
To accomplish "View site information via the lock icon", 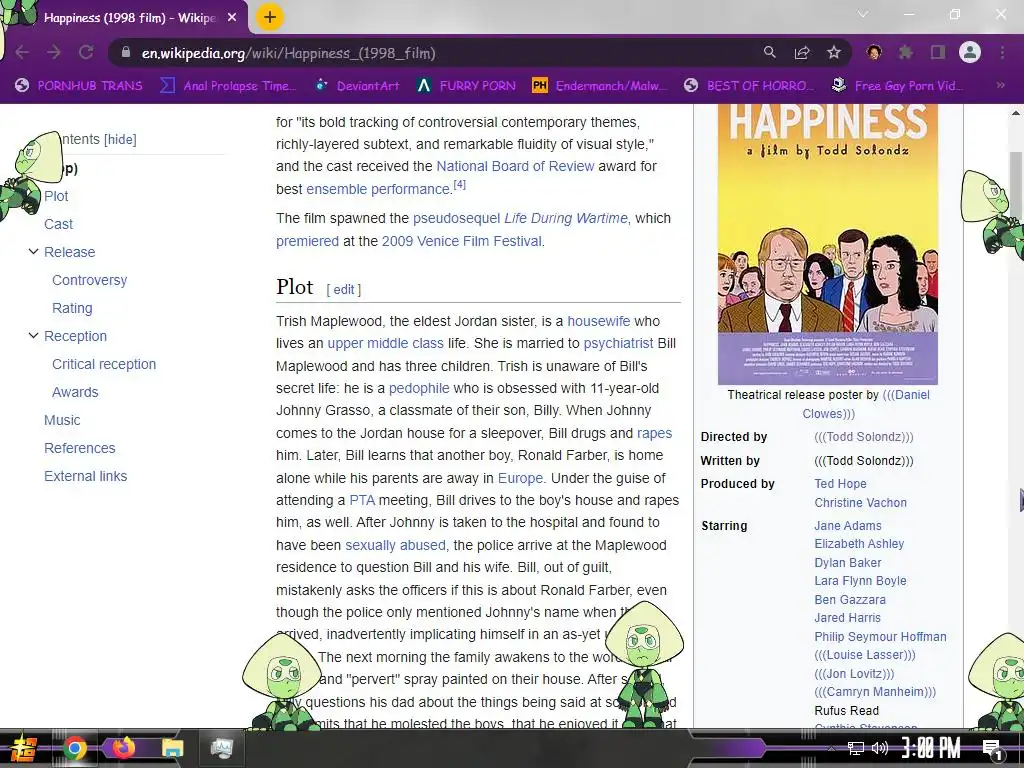I will tap(125, 52).
